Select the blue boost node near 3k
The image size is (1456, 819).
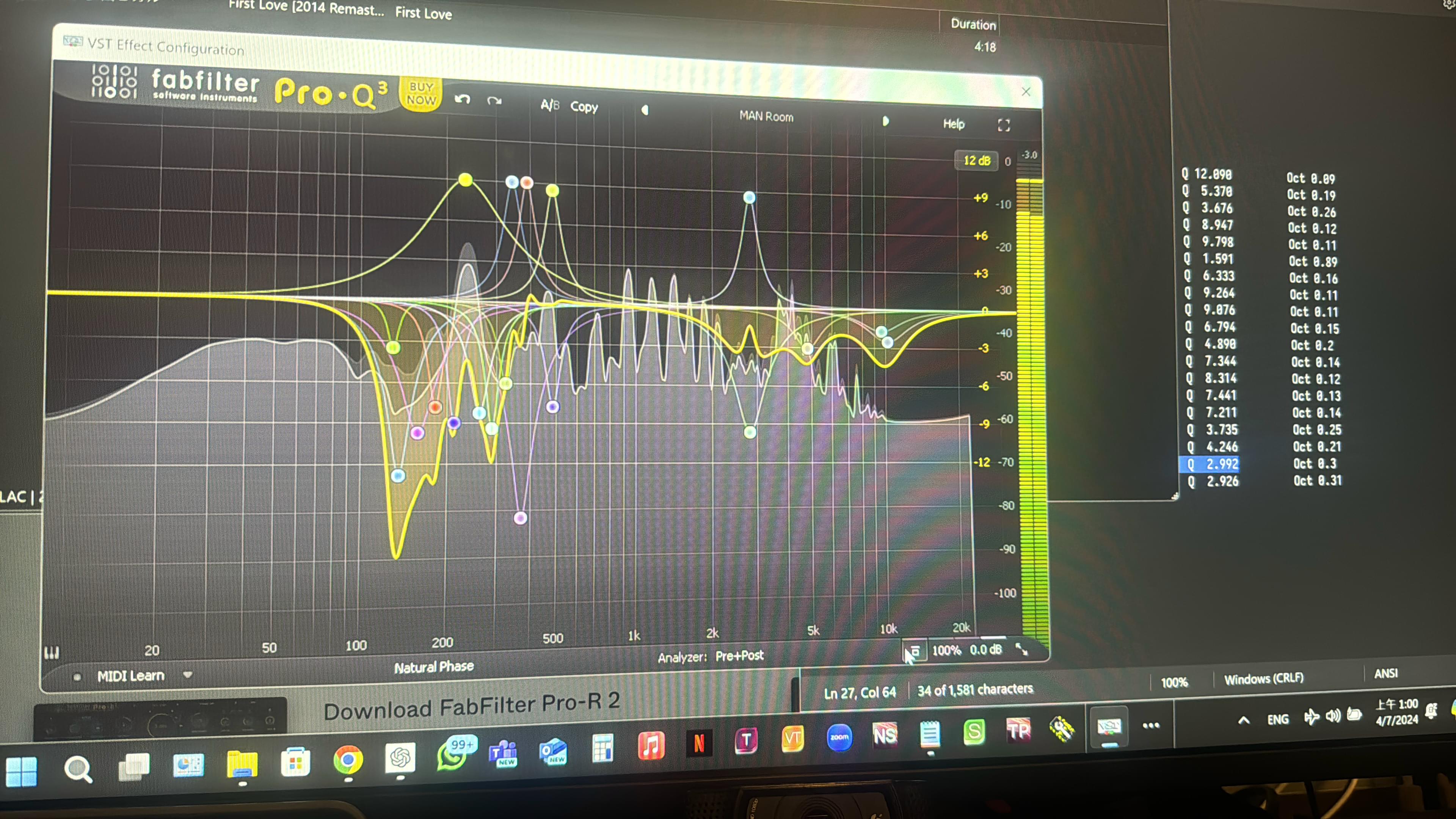749,197
